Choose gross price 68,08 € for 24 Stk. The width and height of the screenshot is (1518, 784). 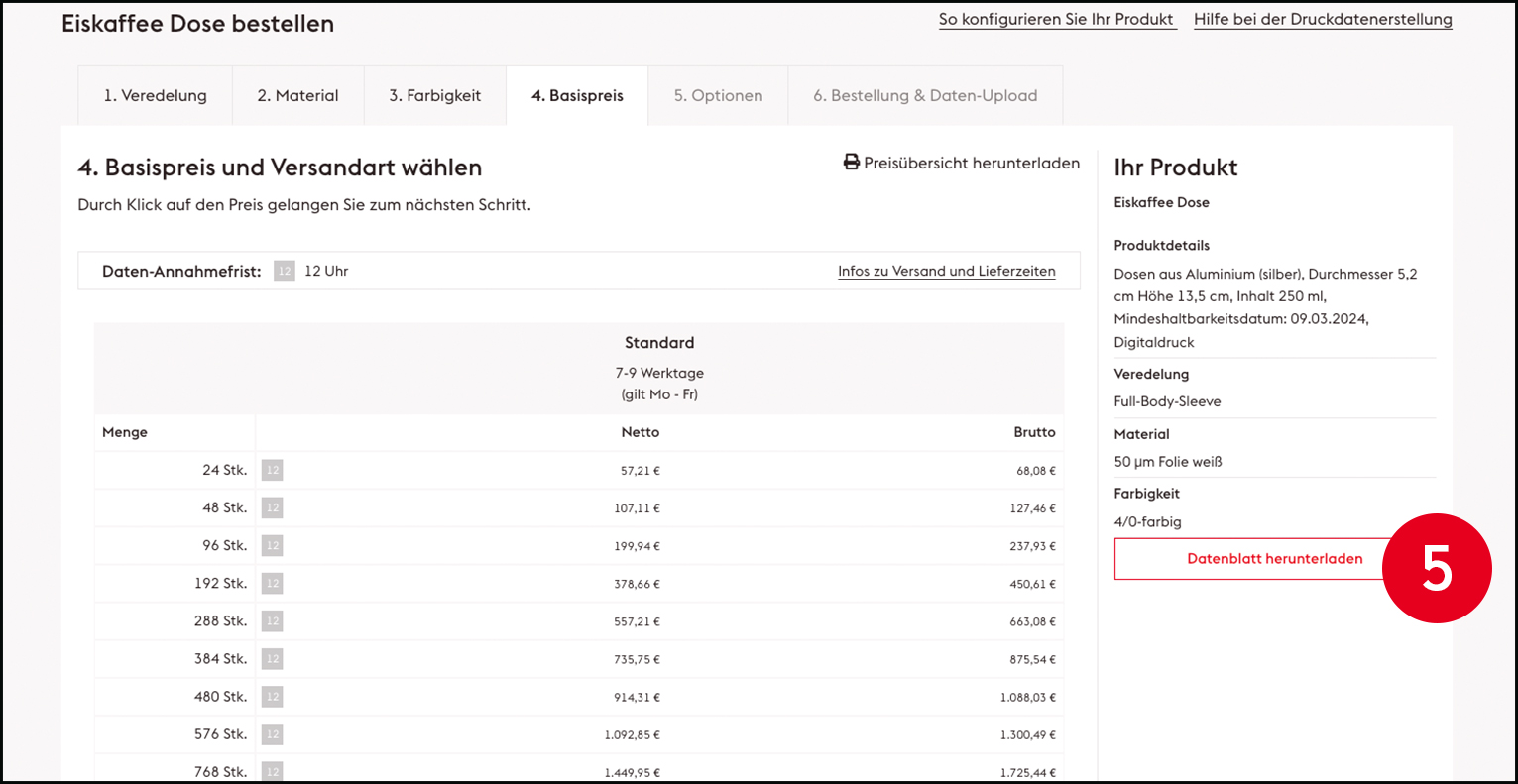[1036, 471]
